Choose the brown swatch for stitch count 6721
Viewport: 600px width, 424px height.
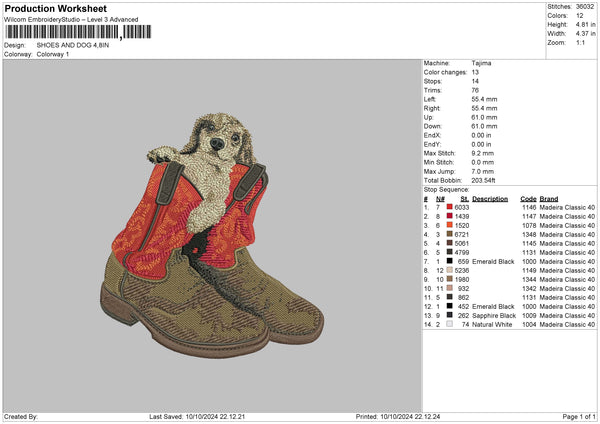[x=450, y=234]
